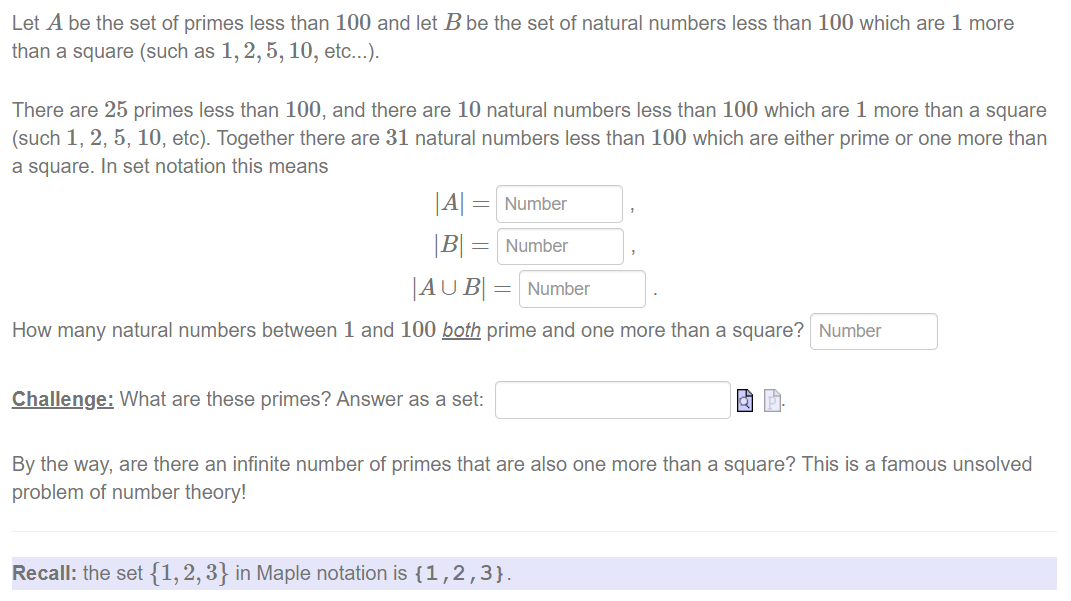Open the answer preview via the document-magnifier icon
This screenshot has width=1071, height=601.
pos(745,400)
